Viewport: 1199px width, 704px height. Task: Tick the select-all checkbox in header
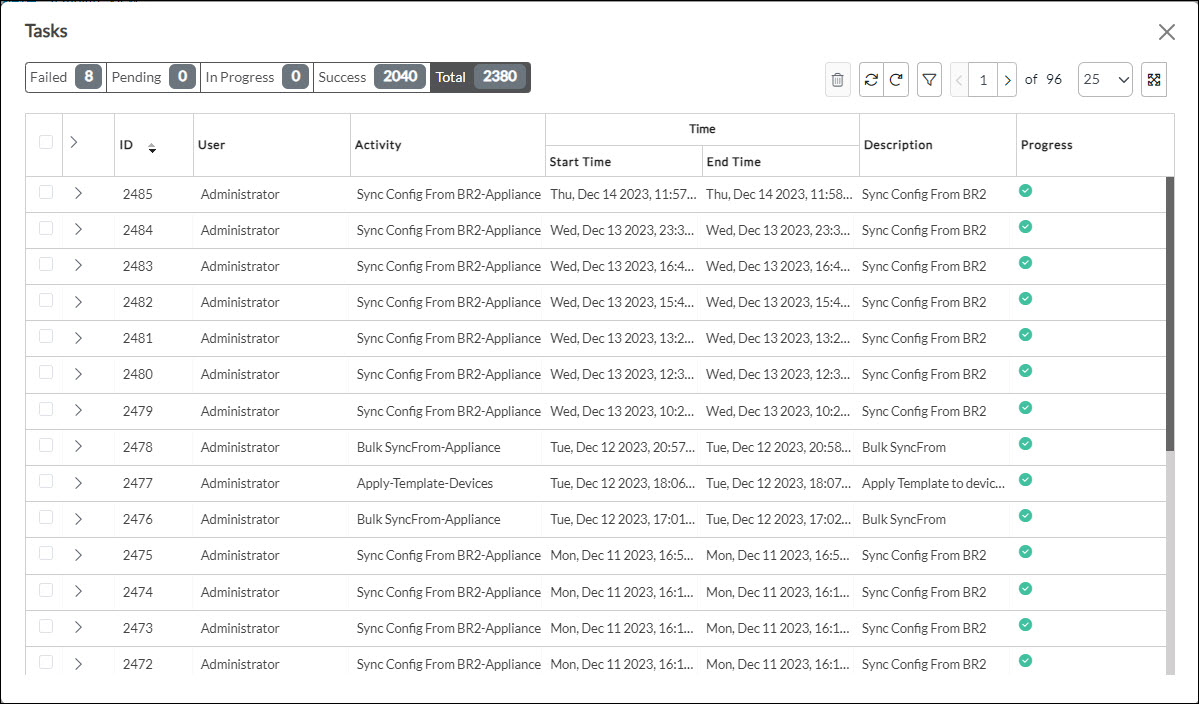[46, 142]
